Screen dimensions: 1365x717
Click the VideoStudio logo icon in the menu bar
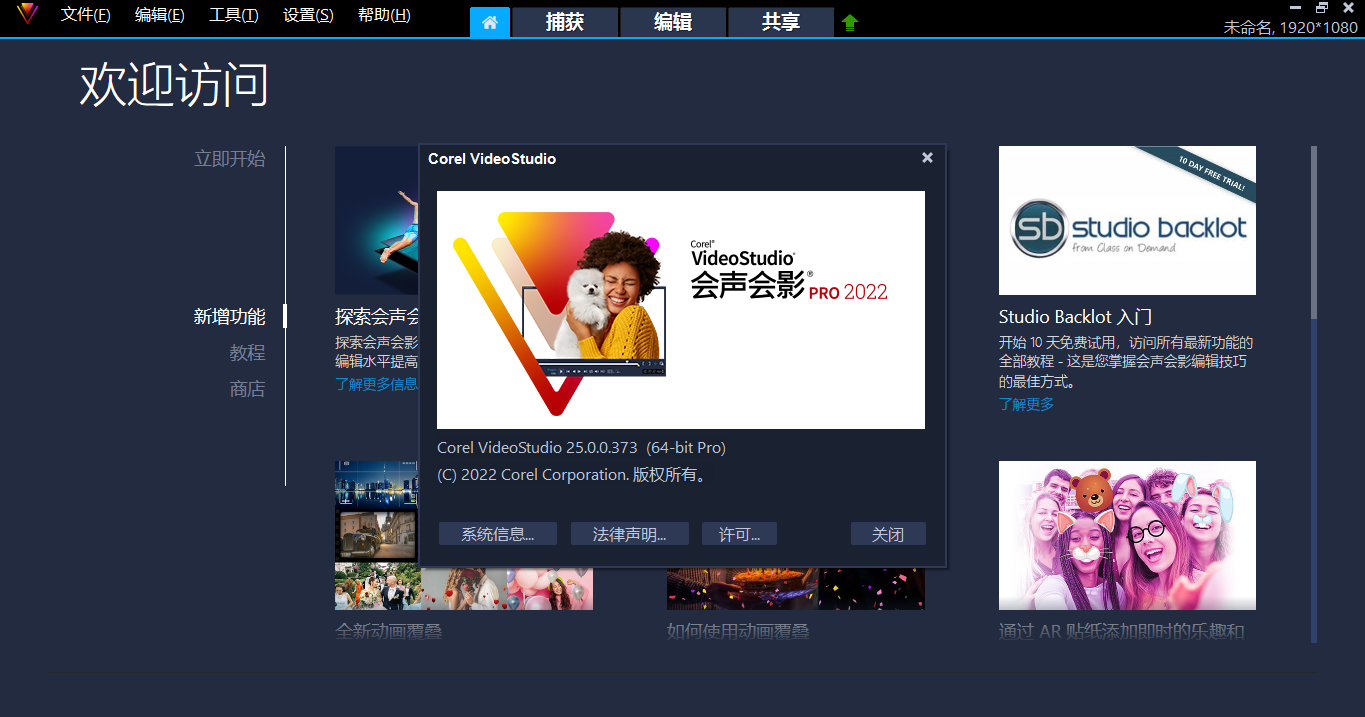(x=28, y=14)
